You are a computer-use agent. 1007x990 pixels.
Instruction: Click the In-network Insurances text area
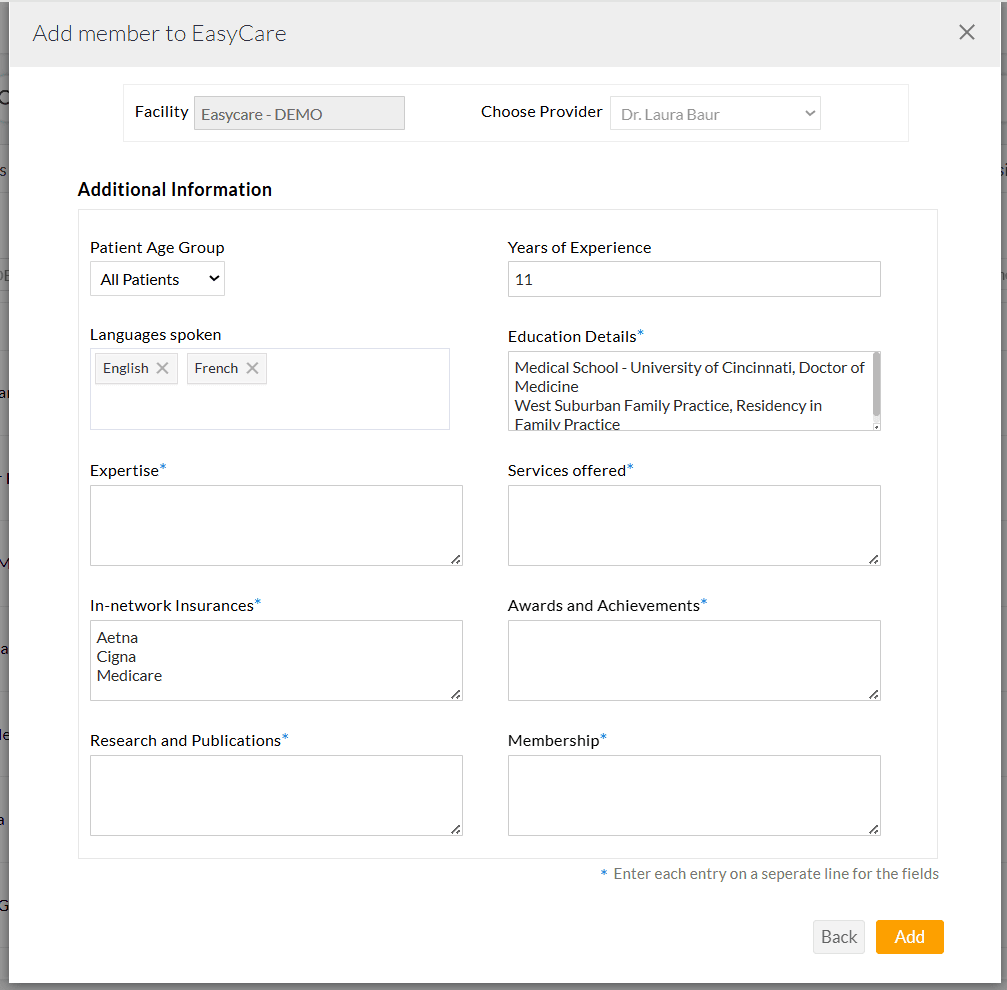point(275,660)
